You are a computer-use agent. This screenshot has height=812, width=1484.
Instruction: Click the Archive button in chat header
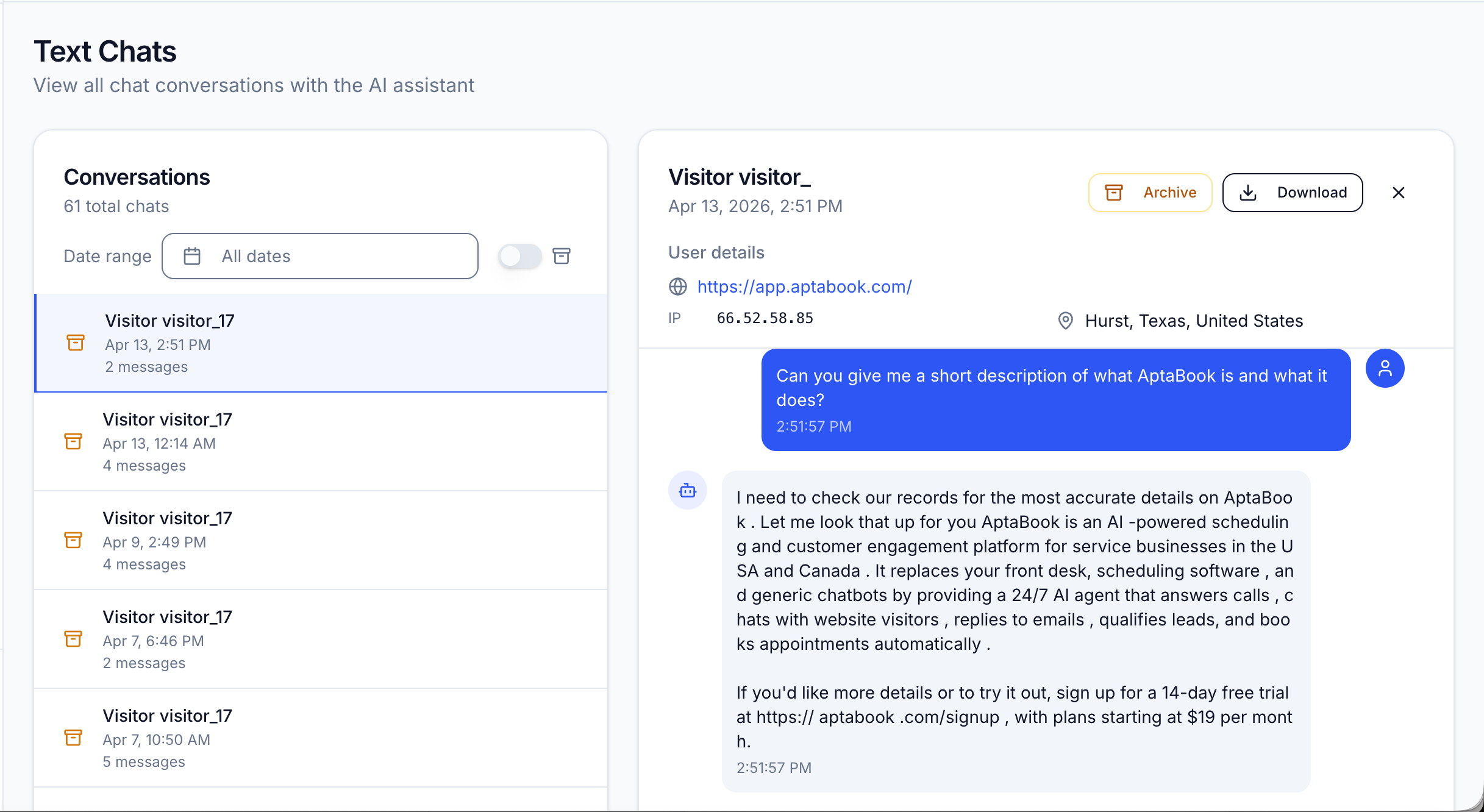(x=1150, y=193)
